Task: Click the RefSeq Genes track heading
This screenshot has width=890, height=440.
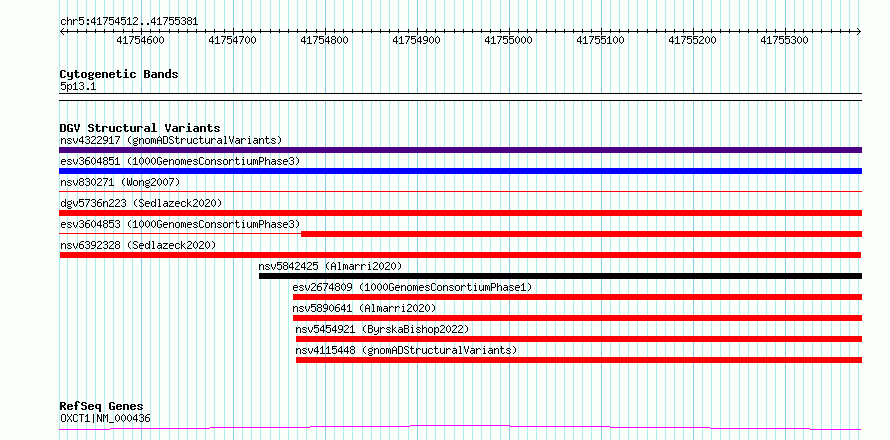Action: point(102,406)
